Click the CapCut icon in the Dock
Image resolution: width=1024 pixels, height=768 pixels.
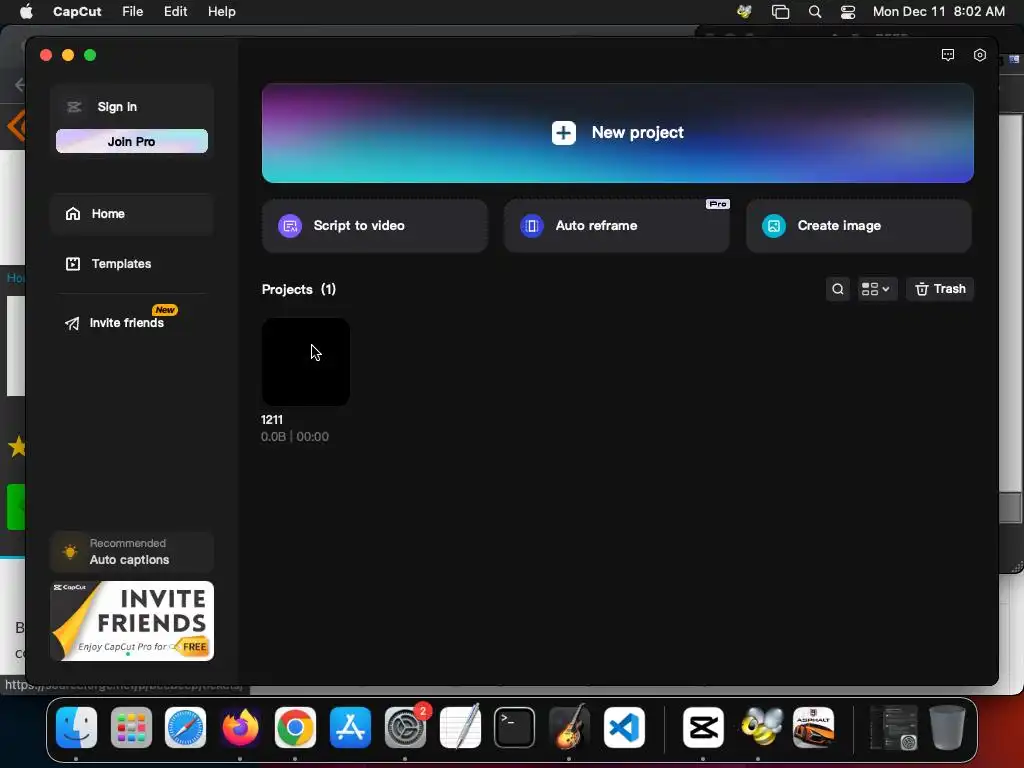(x=703, y=728)
